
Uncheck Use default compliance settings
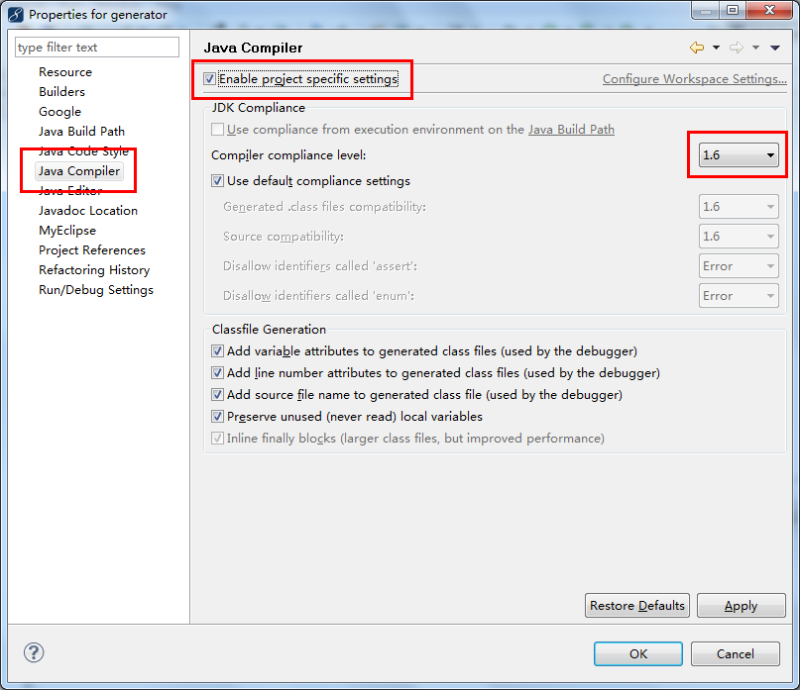tap(218, 181)
